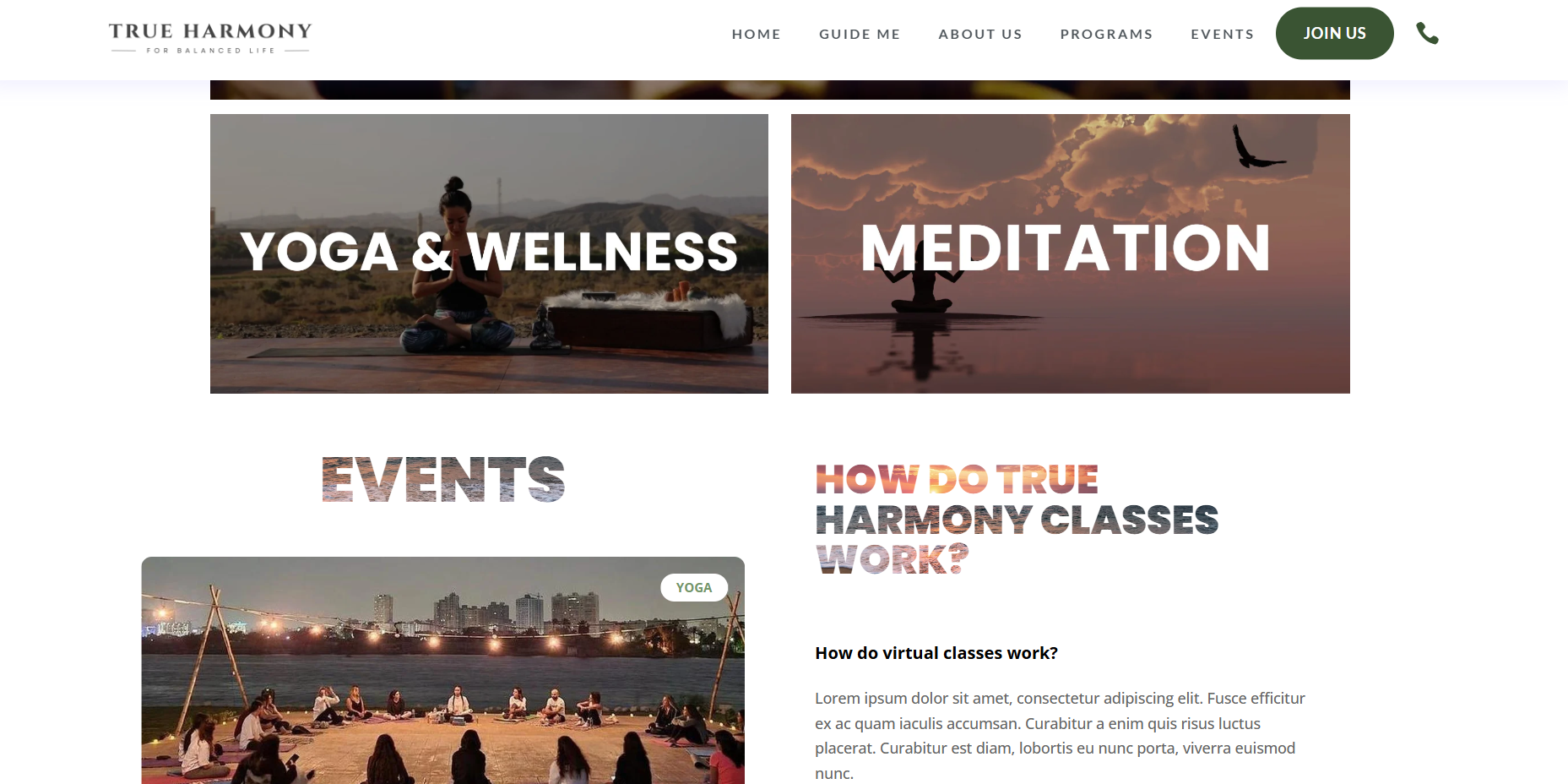Open the GUIDE ME menu item
Image resolution: width=1568 pixels, height=784 pixels.
tap(860, 34)
